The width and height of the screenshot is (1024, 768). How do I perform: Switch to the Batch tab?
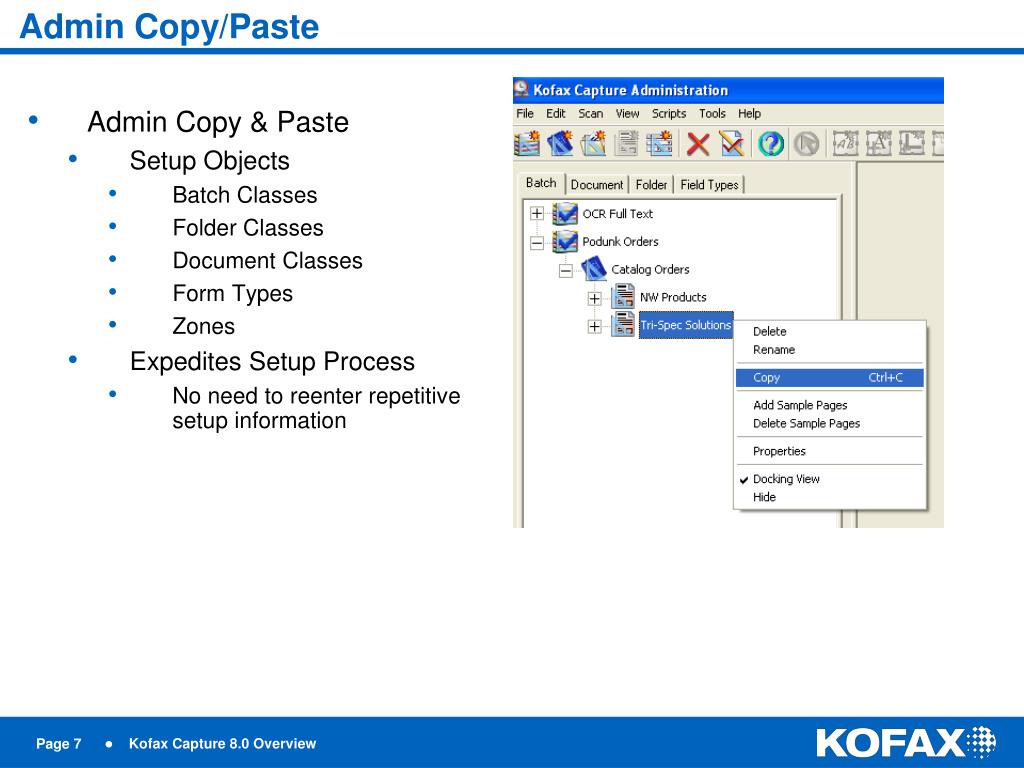[541, 183]
